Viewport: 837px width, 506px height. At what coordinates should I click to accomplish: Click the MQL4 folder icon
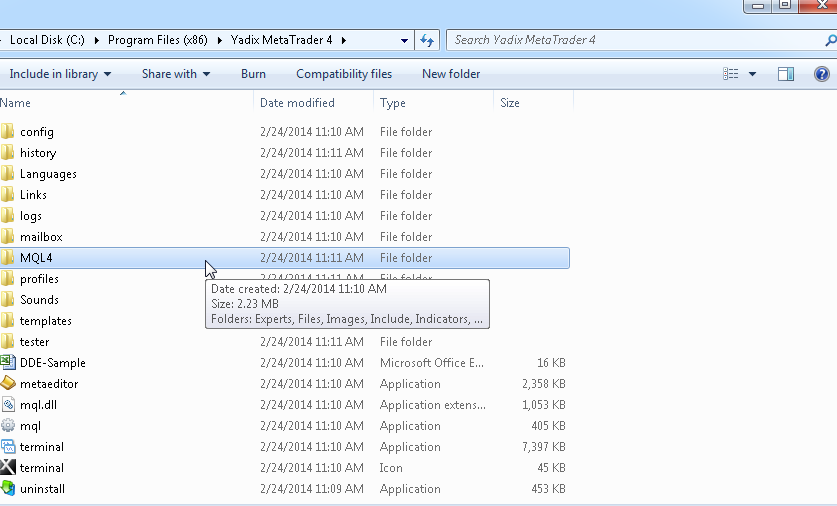click(7, 257)
